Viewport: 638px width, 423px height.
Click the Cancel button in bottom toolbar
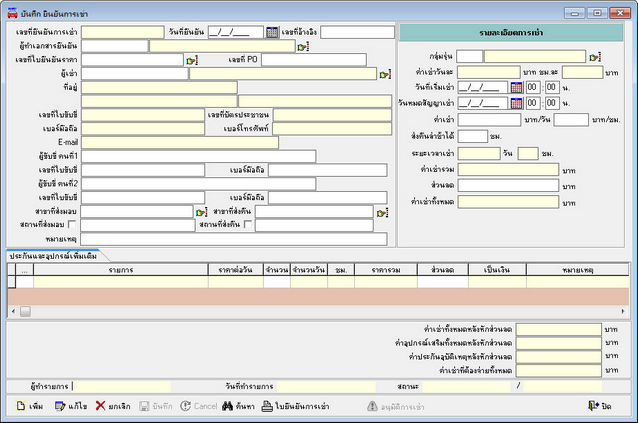click(x=199, y=406)
